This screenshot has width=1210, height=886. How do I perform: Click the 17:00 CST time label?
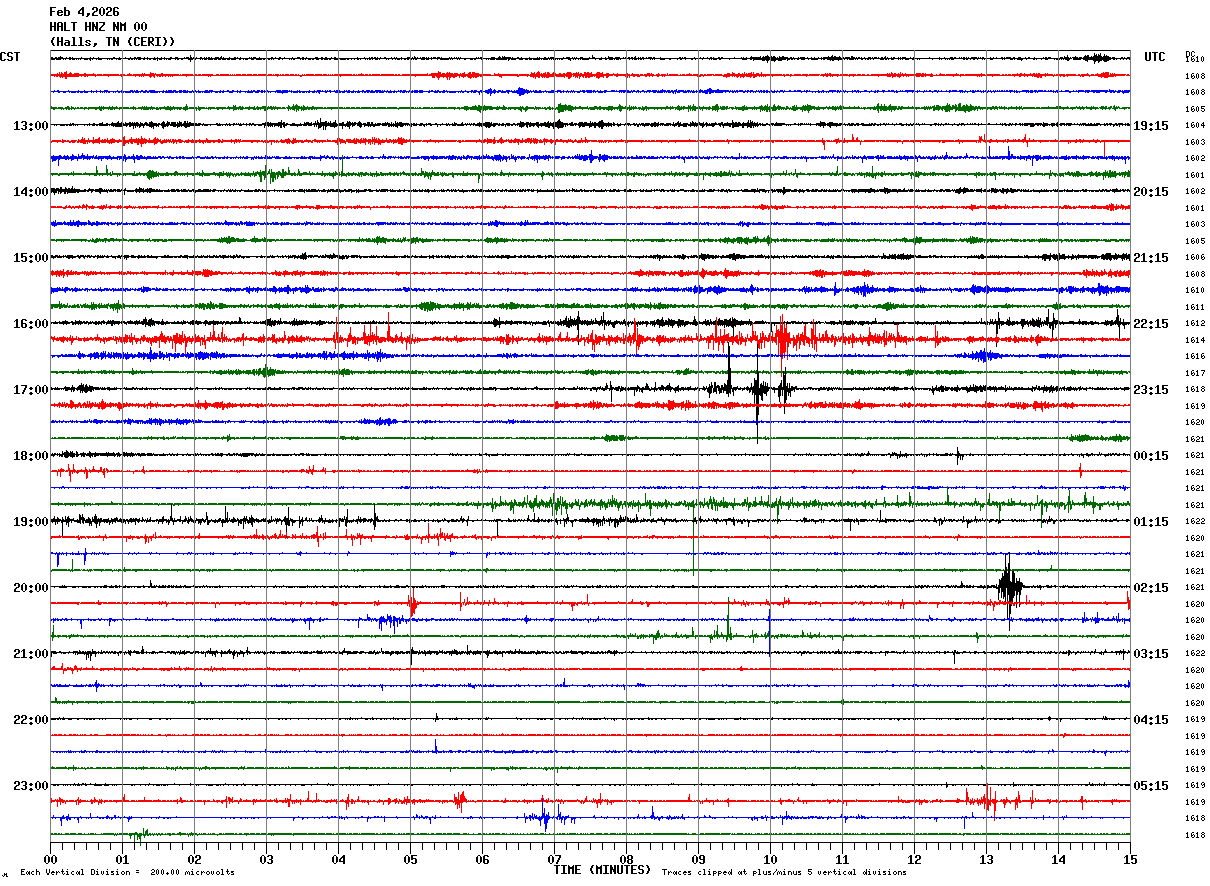31,390
